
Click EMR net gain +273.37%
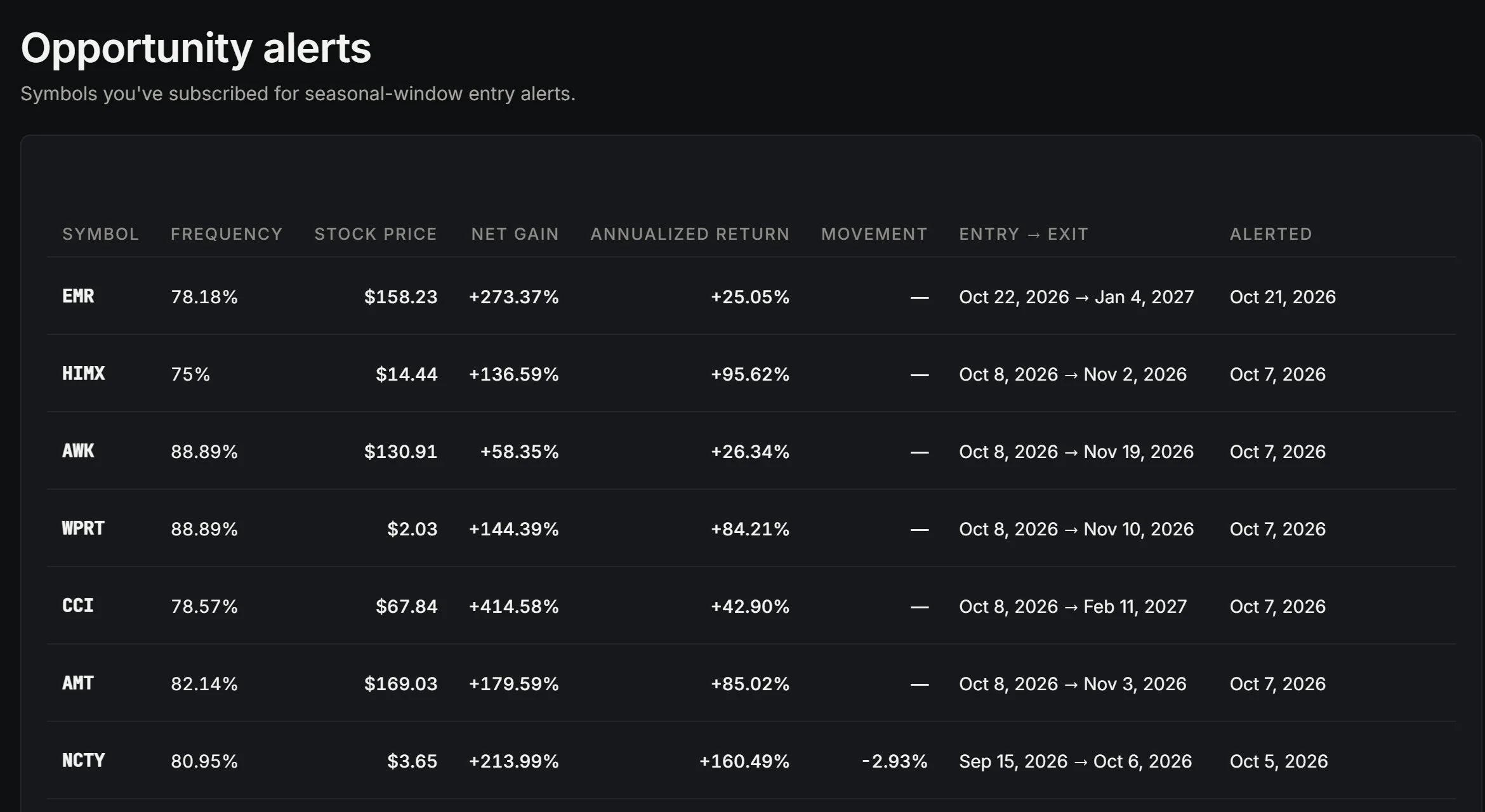pos(513,297)
